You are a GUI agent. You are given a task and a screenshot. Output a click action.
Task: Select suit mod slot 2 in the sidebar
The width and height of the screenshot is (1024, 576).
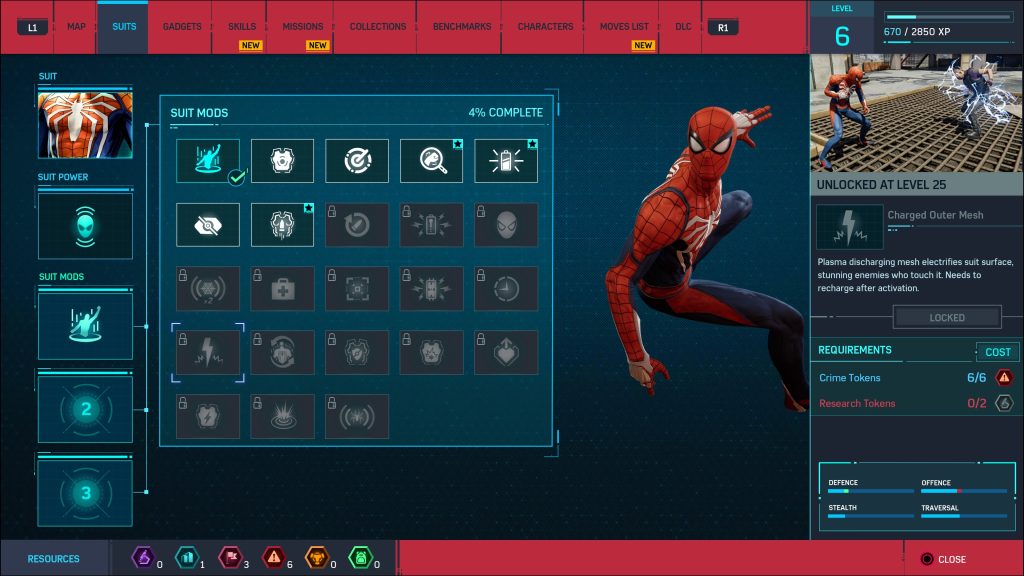click(x=85, y=408)
